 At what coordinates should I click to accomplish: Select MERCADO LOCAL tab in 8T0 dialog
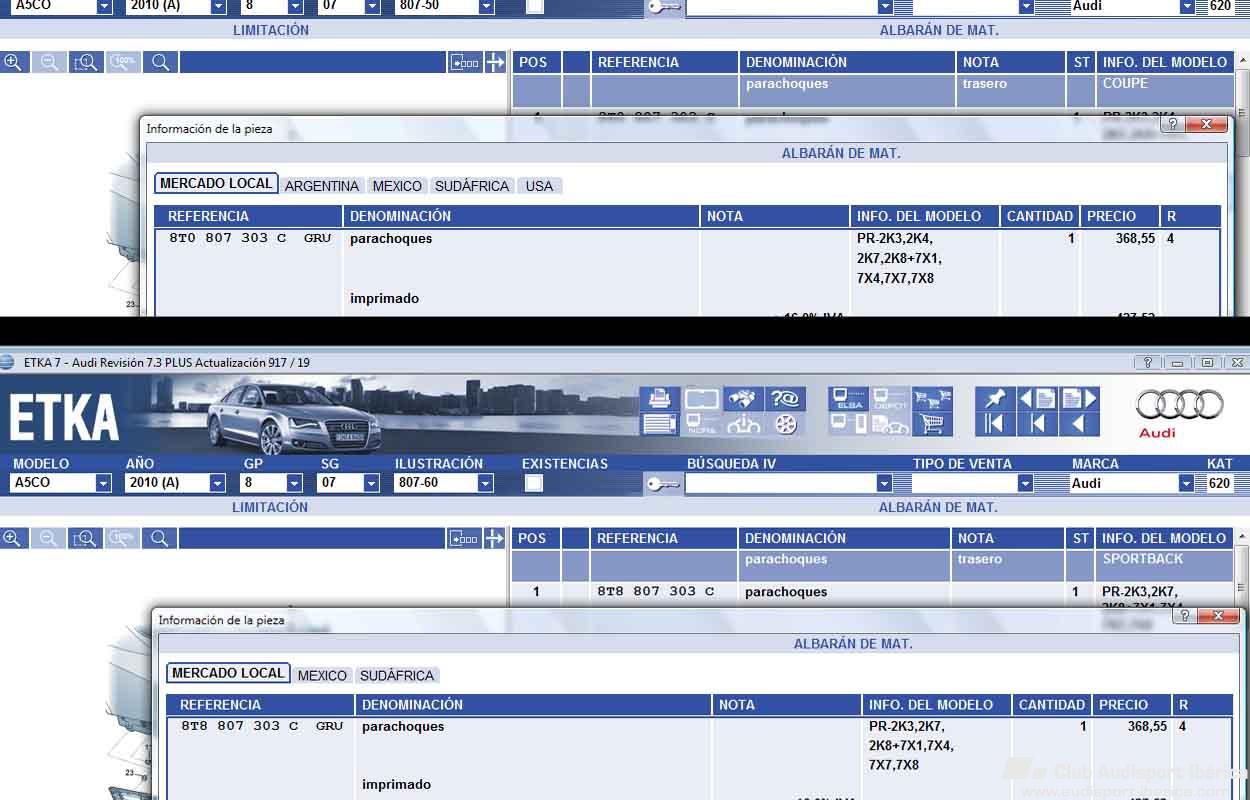[216, 184]
